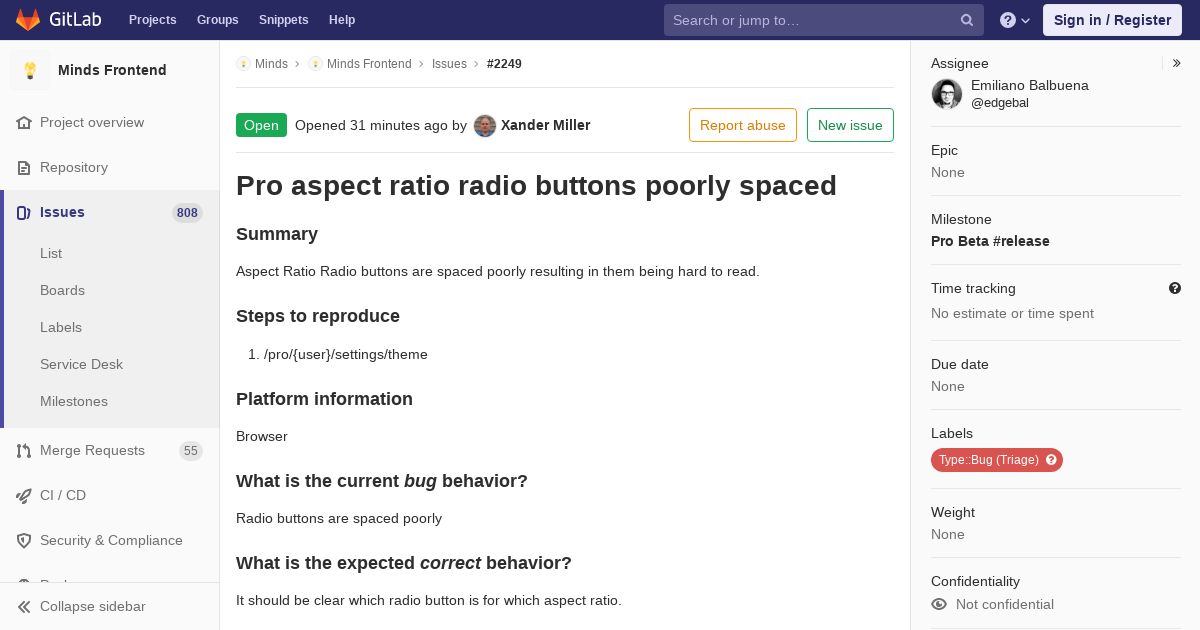The height and width of the screenshot is (630, 1200).
Task: Focus the Search or jump to field
Action: click(824, 20)
